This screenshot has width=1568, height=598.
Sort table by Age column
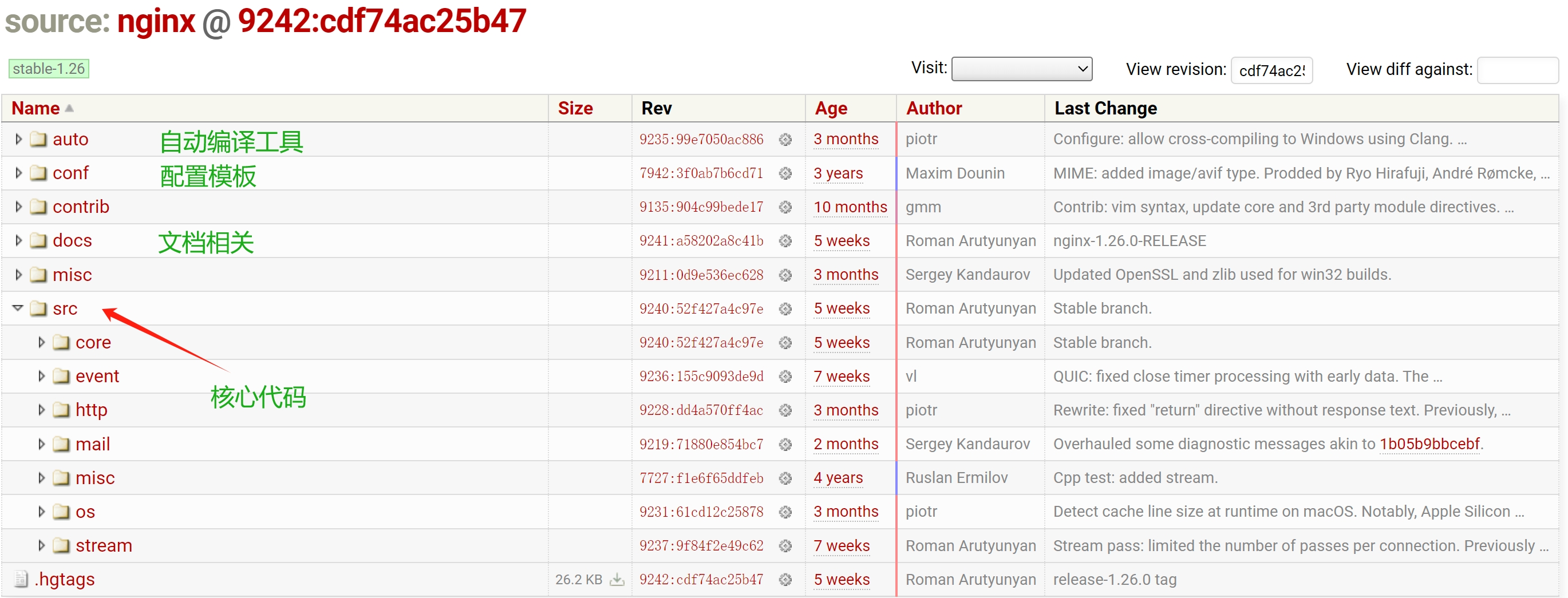[x=830, y=108]
